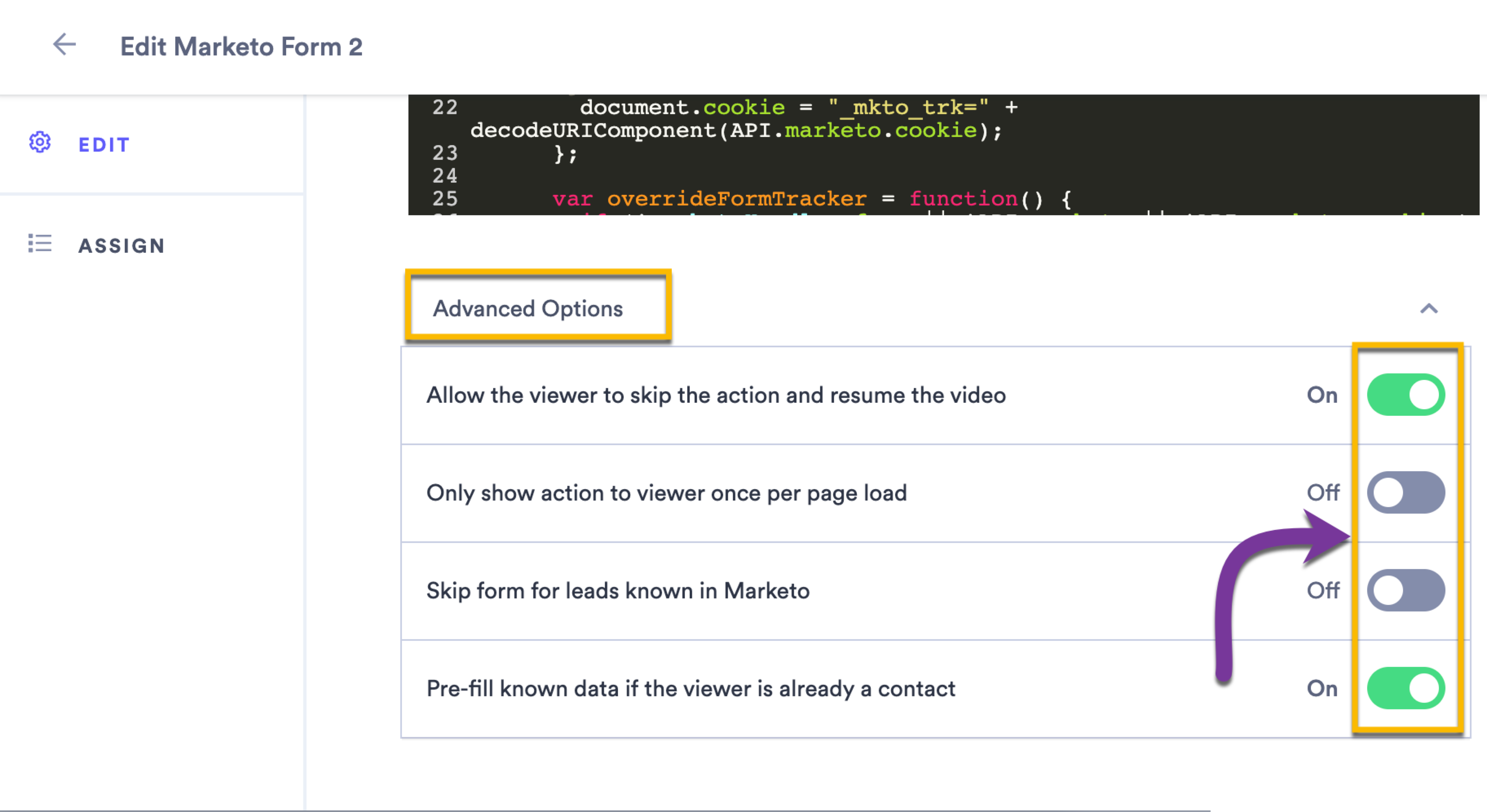Viewport: 1487px width, 812px height.
Task: Click the On label beside skip-action toggle
Action: coord(1322,395)
